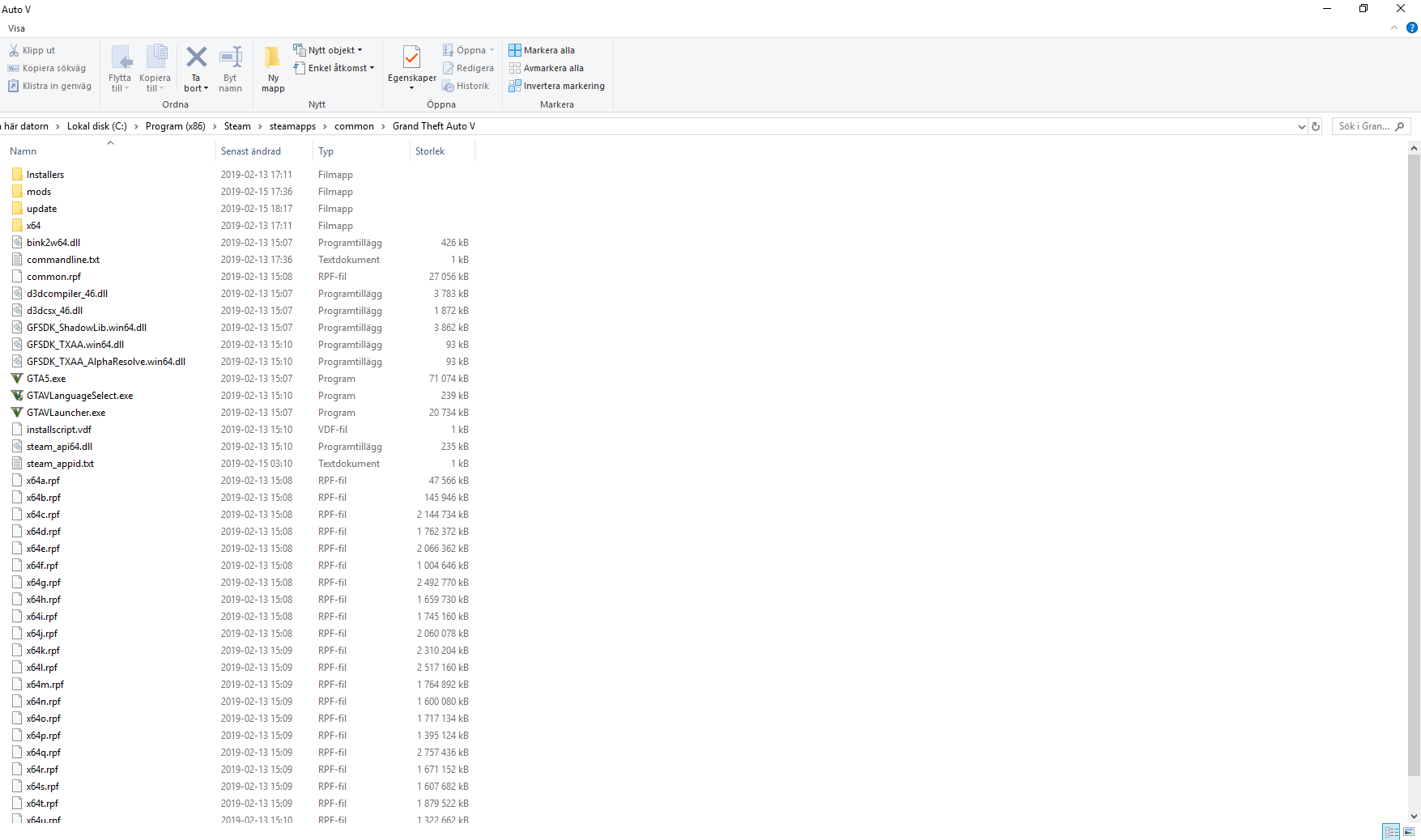This screenshot has height=840, width=1421.
Task: Navigate to Lokal disk (C:) breadcrumb
Action: click(x=97, y=126)
